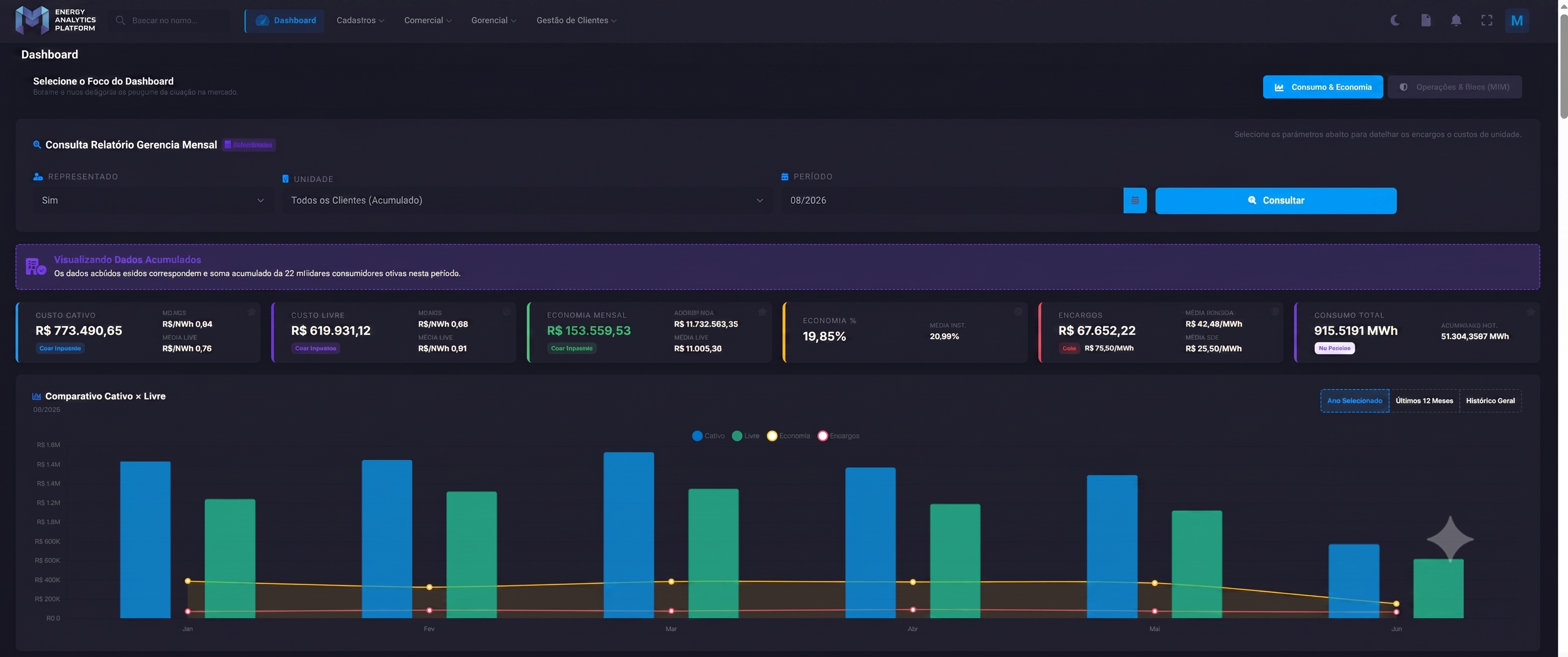Click the Economia Mensal green badge
The width and height of the screenshot is (1568, 657).
click(571, 348)
